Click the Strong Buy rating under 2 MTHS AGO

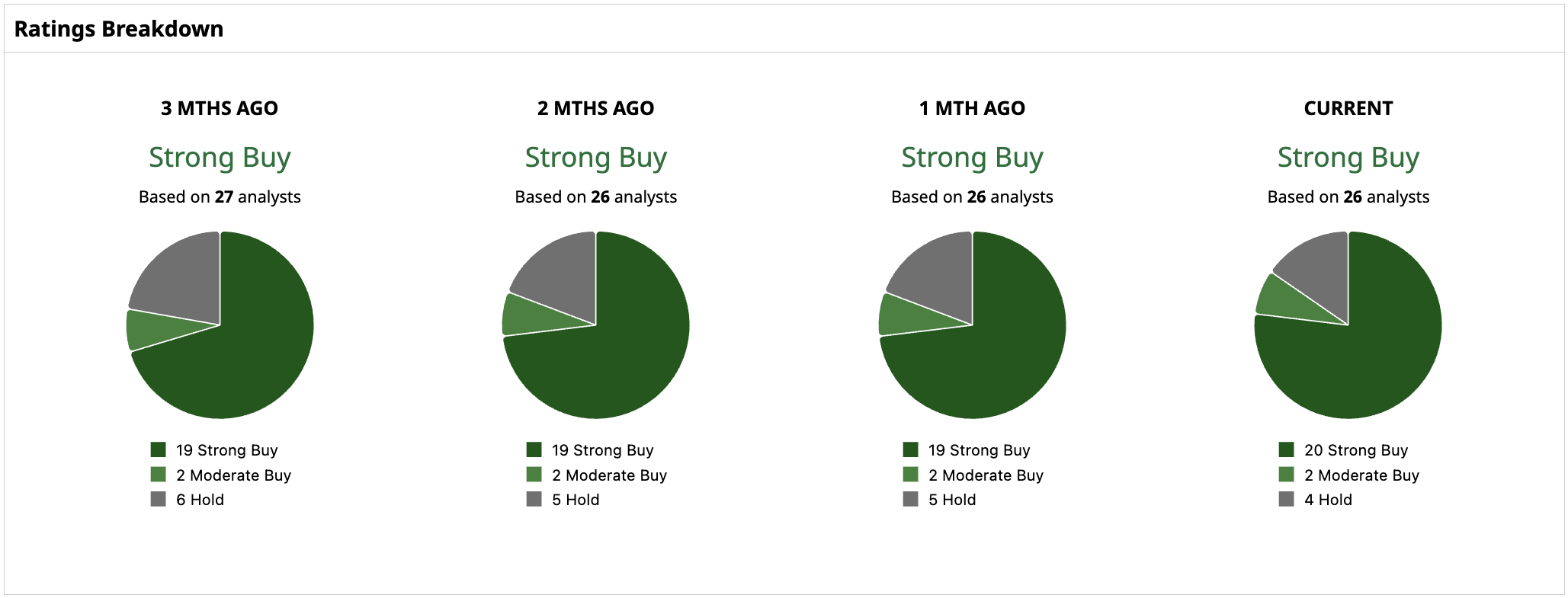tap(595, 158)
